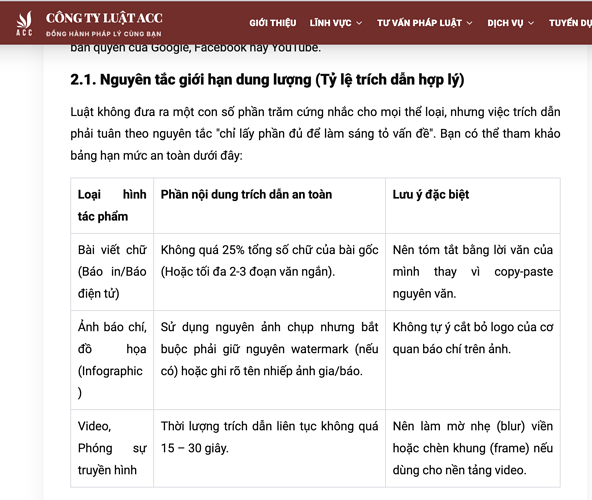The width and height of the screenshot is (592, 500).
Task: Open the Giới Thiệu menu item
Action: coord(273,23)
